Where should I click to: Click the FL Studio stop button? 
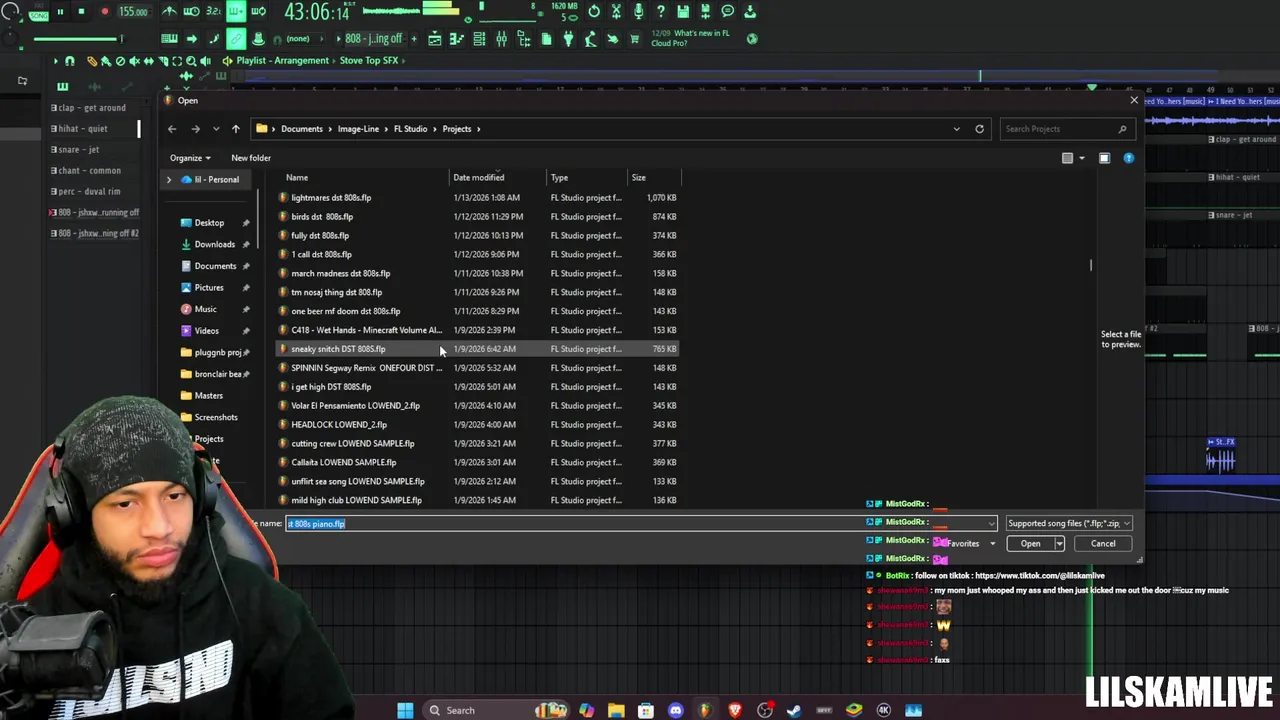81,12
